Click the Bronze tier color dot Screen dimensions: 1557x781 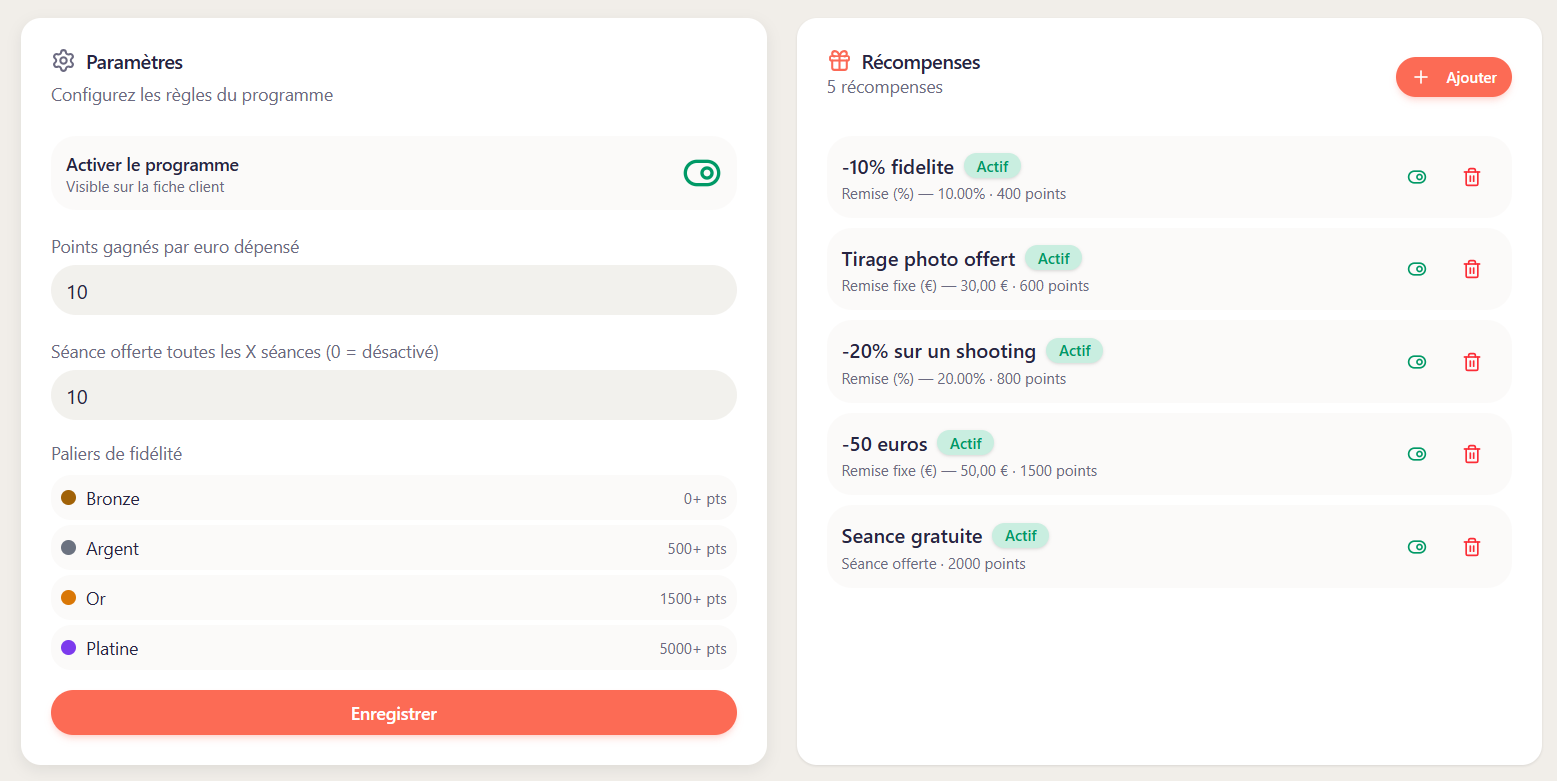click(69, 498)
